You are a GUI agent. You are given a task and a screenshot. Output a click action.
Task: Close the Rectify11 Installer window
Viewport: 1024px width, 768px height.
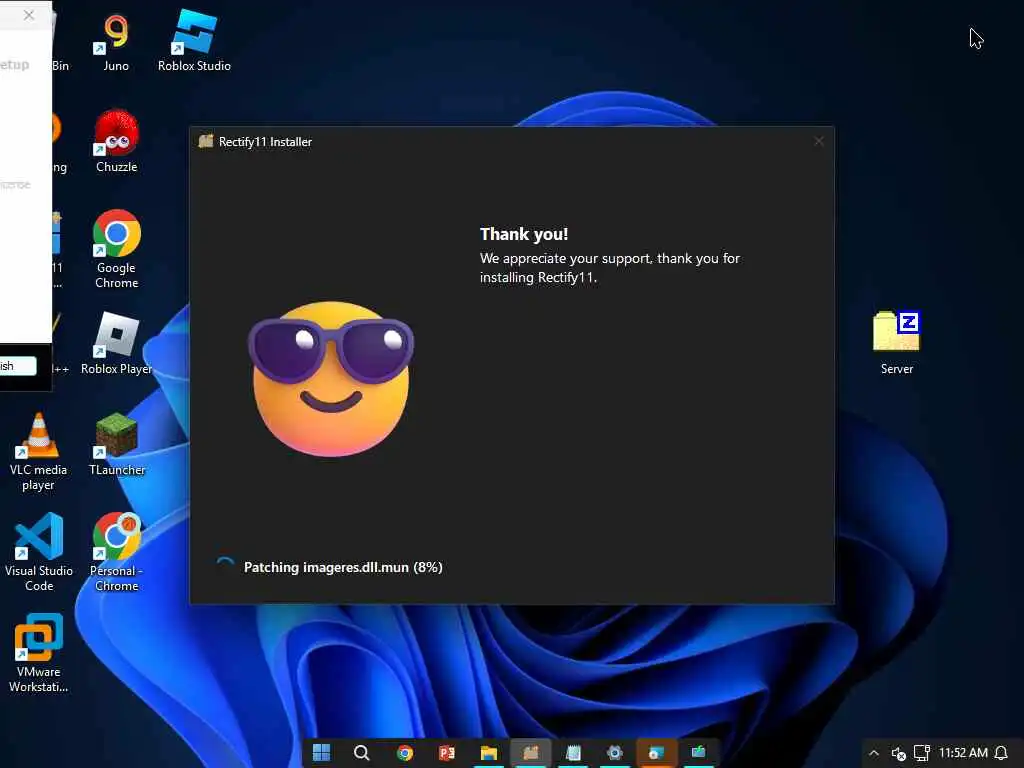tap(818, 141)
